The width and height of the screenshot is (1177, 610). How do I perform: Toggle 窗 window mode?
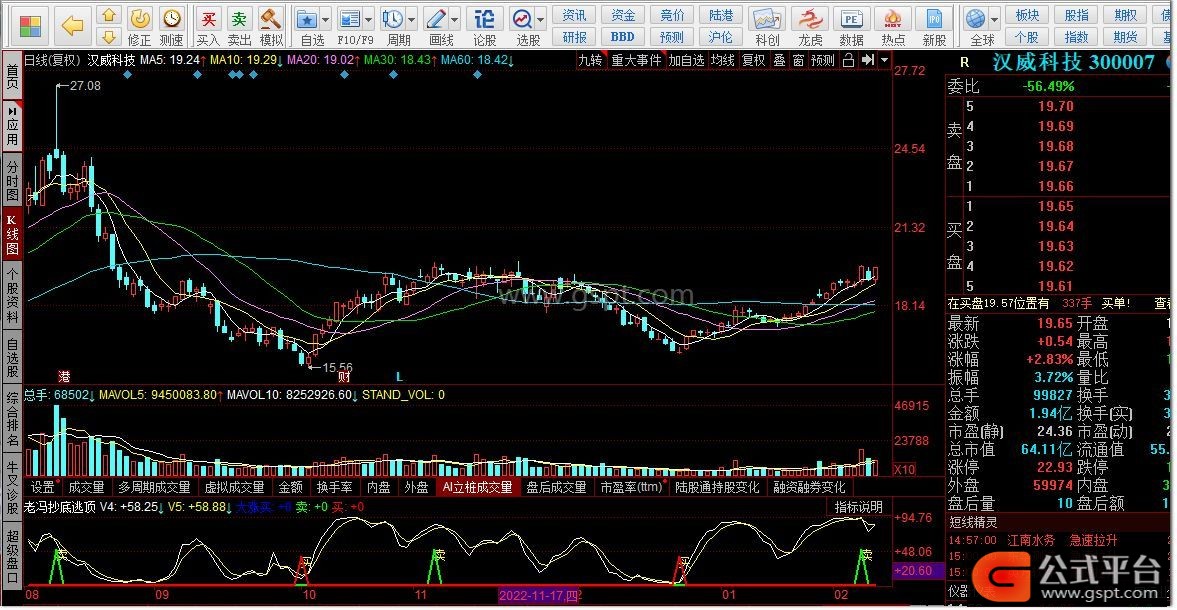pos(798,60)
